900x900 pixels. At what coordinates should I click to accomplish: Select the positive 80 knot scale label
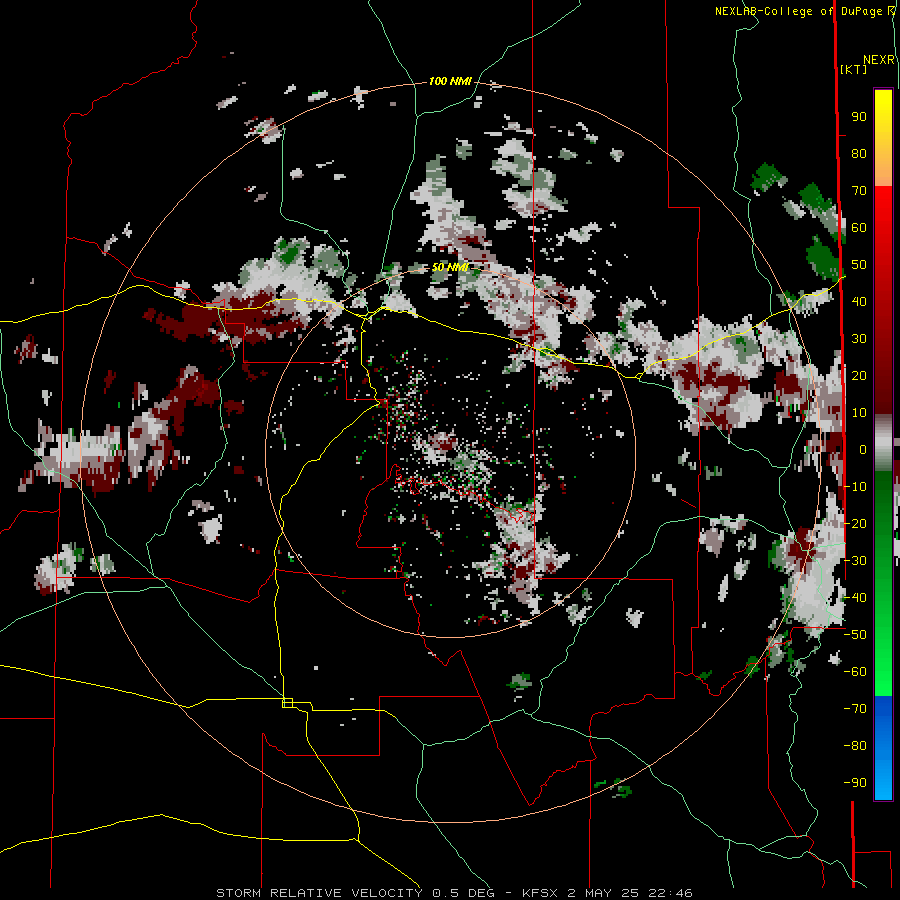(859, 154)
